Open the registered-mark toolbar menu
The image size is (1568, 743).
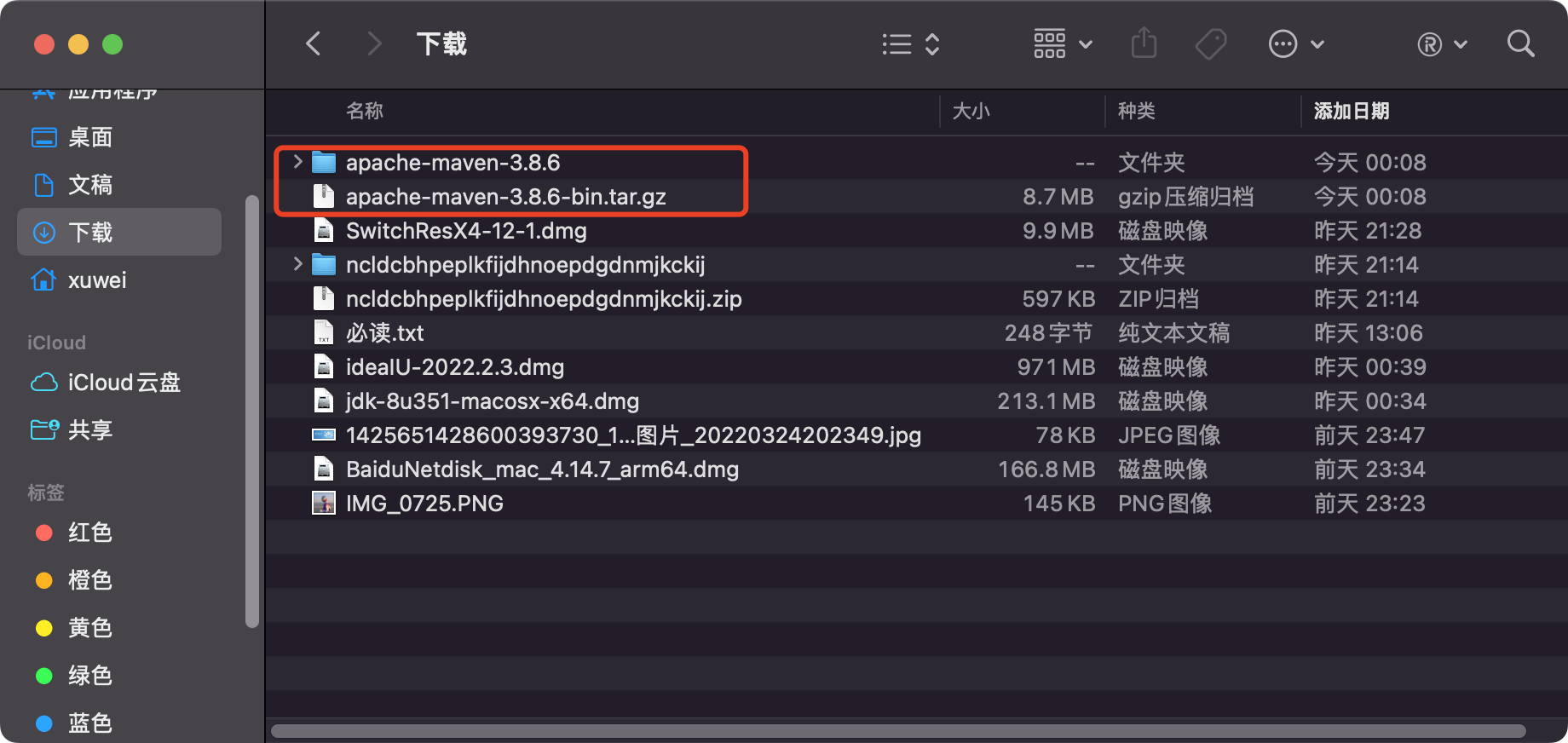pyautogui.click(x=1442, y=43)
